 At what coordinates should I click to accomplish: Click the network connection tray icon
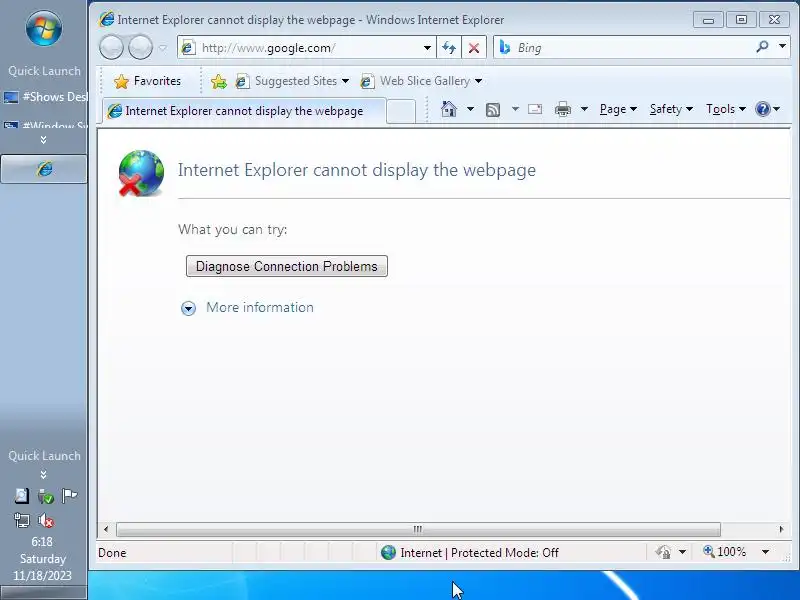coord(21,520)
